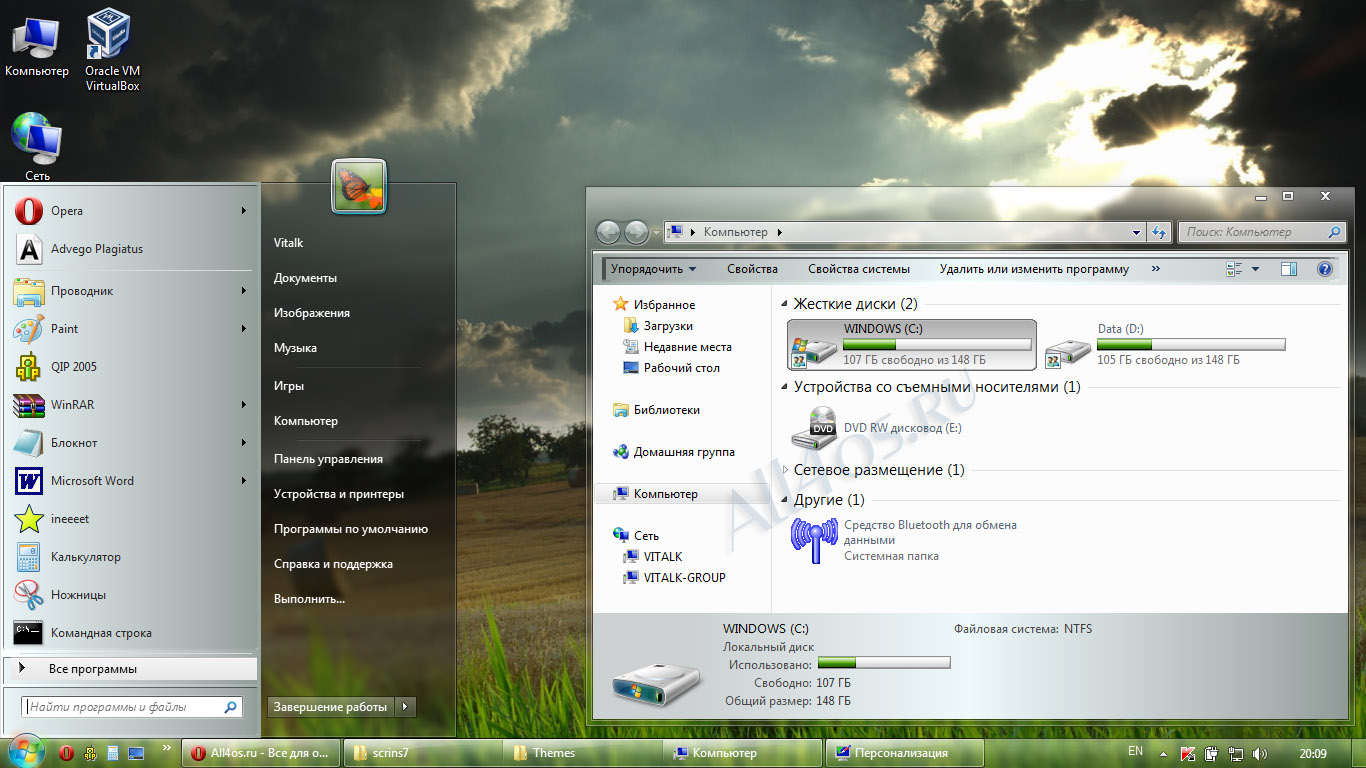Select the Сеть desktop icon
Image resolution: width=1366 pixels, height=768 pixels.
(37, 147)
